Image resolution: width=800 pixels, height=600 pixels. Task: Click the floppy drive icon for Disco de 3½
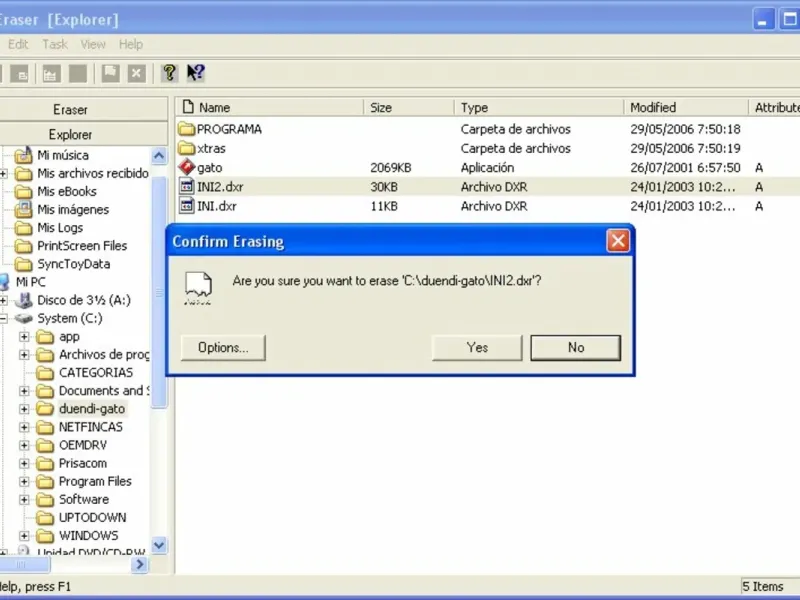[x=23, y=300]
